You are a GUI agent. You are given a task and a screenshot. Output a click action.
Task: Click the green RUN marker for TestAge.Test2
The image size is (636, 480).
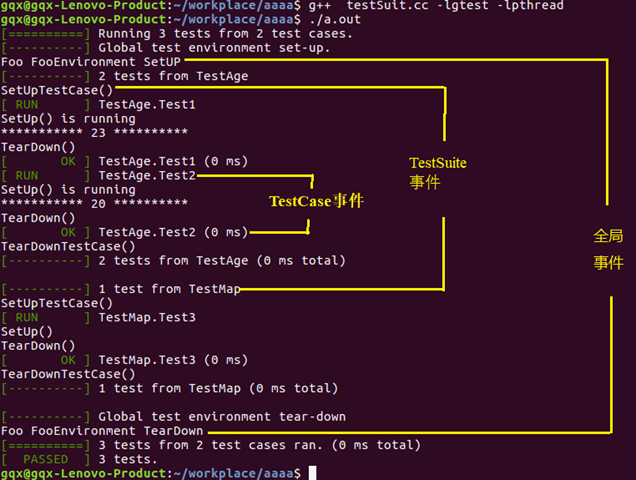27,176
